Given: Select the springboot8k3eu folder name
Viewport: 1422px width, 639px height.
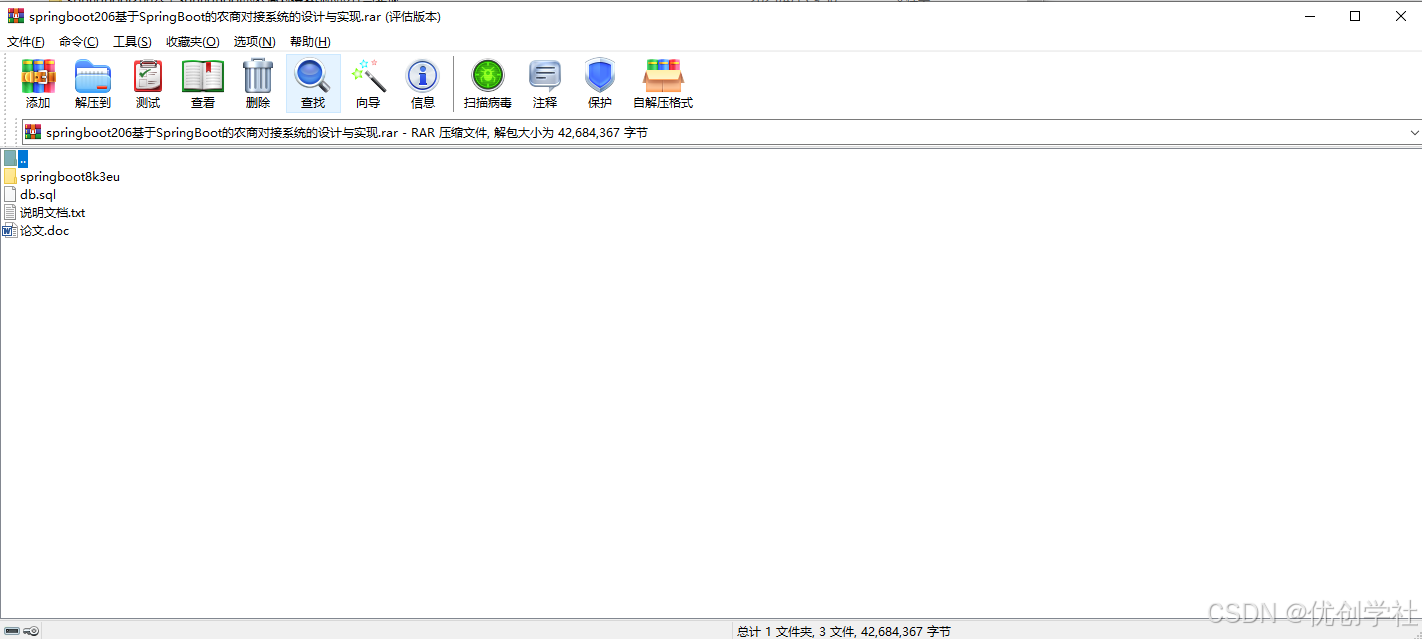Looking at the screenshot, I should point(70,177).
